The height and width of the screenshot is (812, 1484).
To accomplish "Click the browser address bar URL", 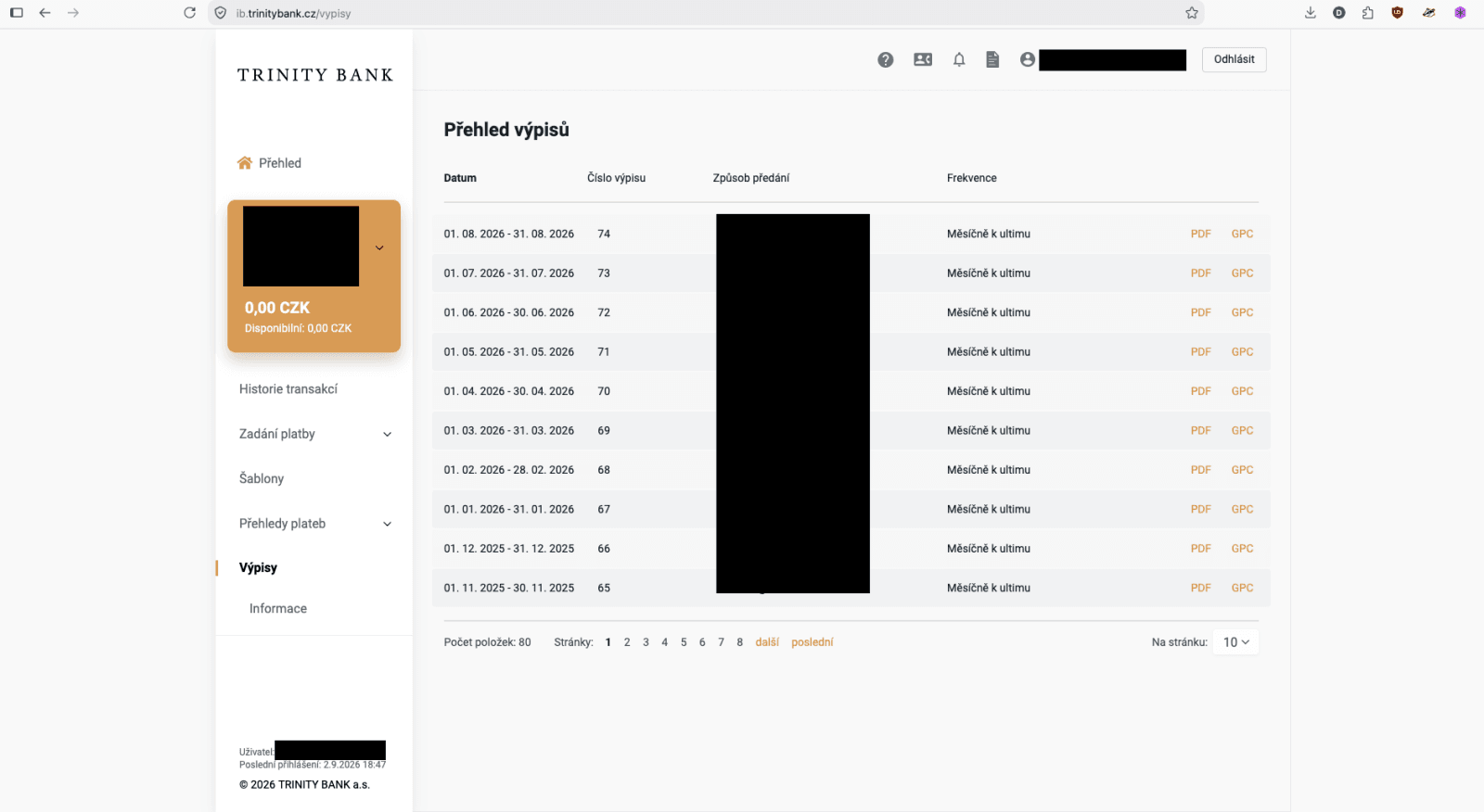I will (x=293, y=14).
